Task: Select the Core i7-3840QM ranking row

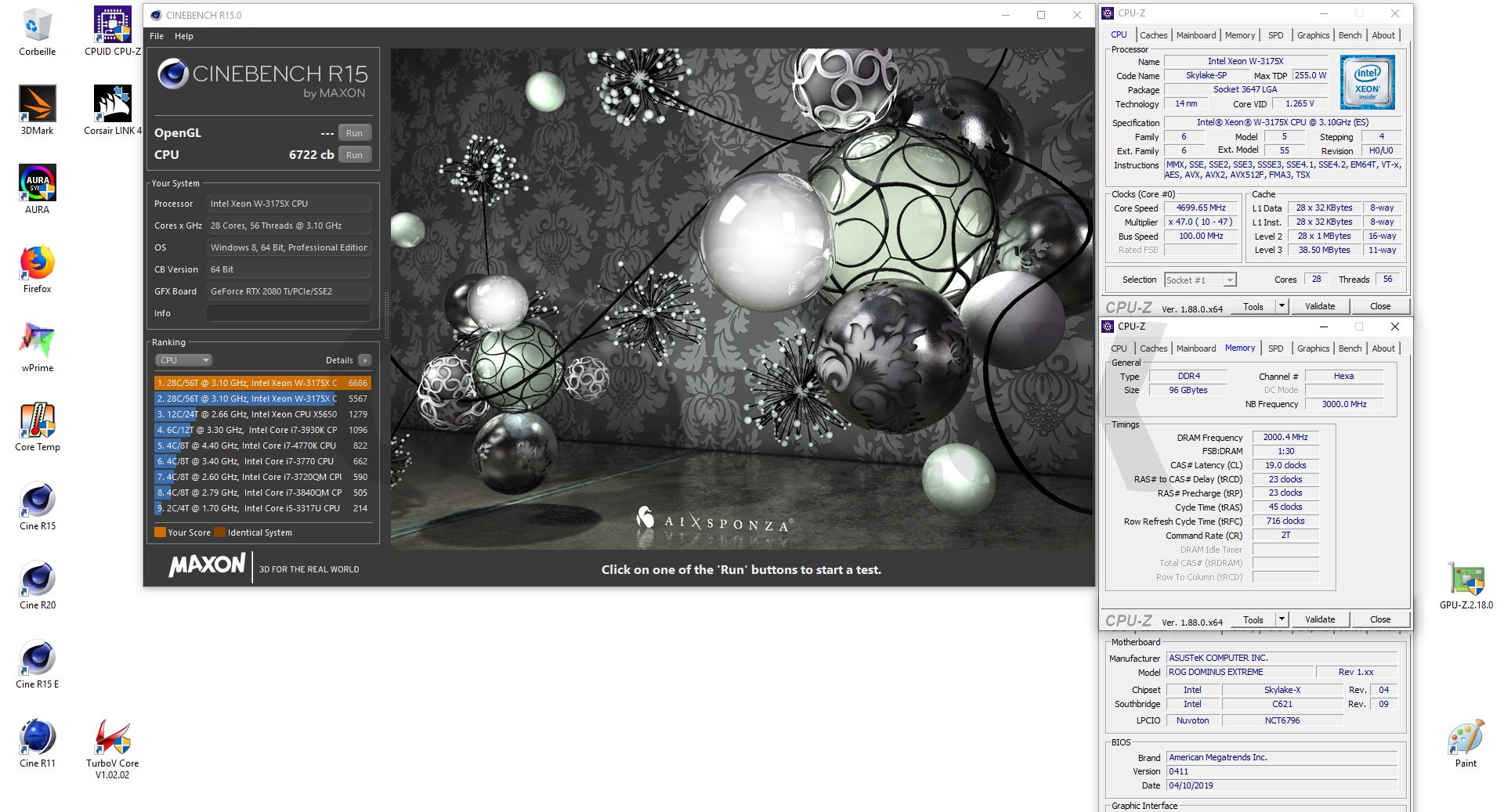Action: point(262,493)
